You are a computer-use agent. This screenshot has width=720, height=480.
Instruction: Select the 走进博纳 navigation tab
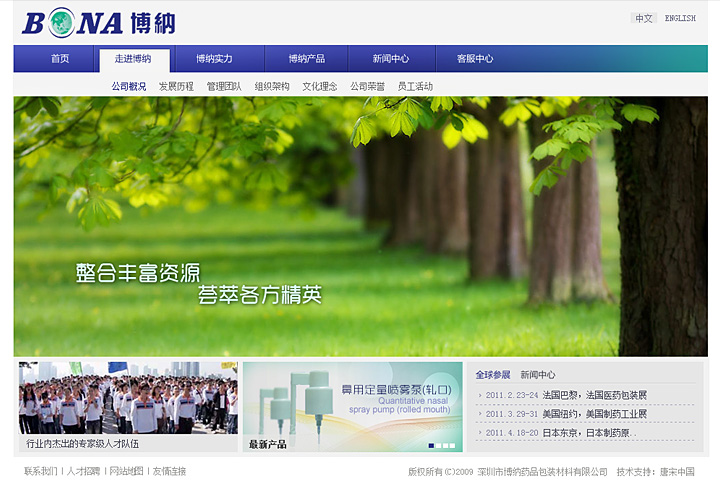pyautogui.click(x=133, y=59)
